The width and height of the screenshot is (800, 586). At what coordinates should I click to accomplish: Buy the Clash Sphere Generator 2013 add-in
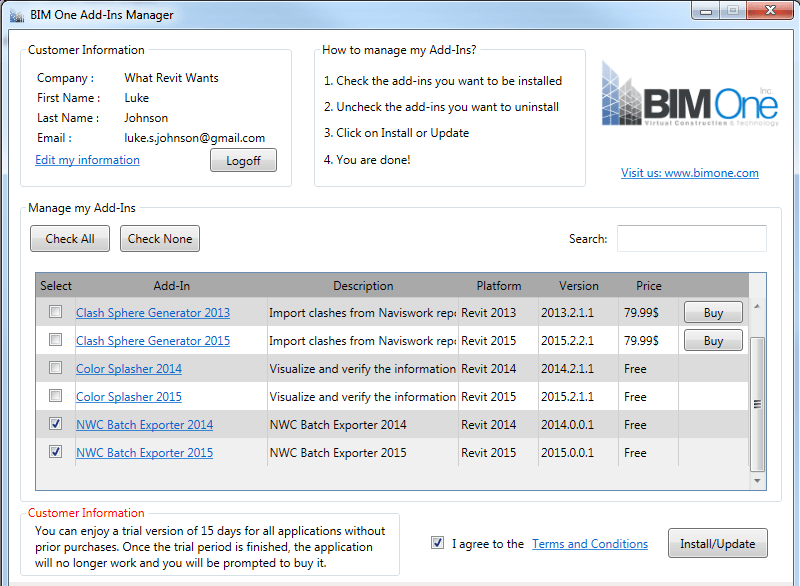(x=712, y=312)
